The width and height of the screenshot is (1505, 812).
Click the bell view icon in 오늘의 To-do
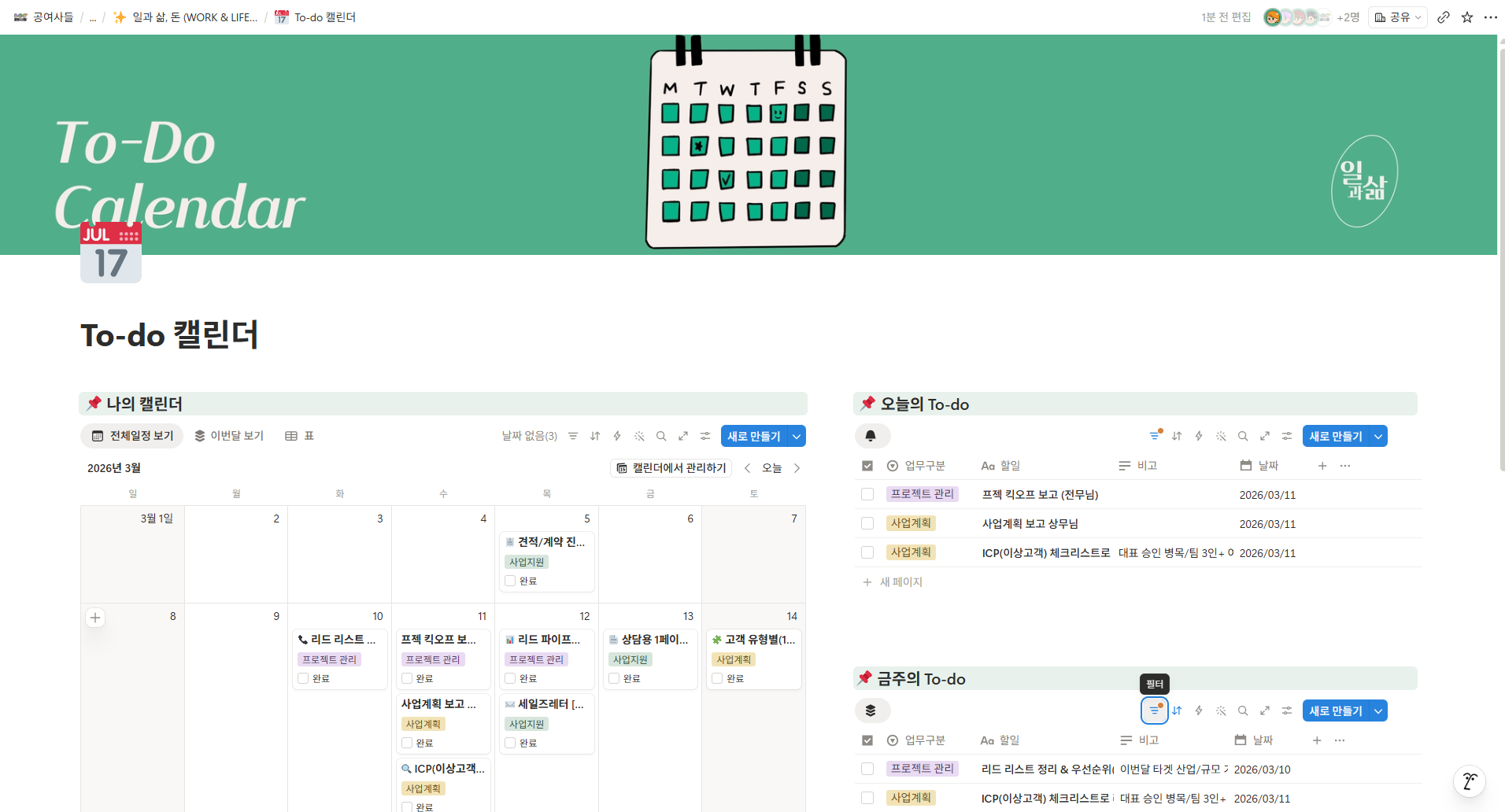tap(872, 436)
